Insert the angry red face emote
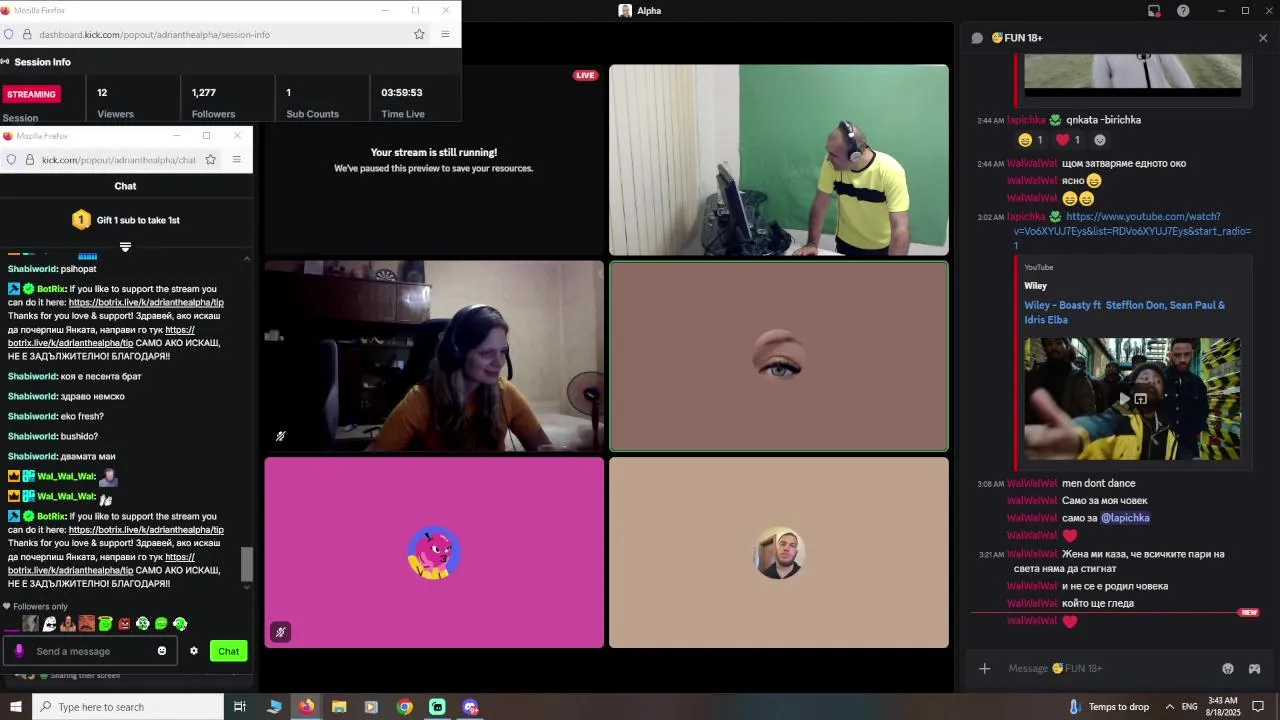This screenshot has width=1280, height=720. 124,624
